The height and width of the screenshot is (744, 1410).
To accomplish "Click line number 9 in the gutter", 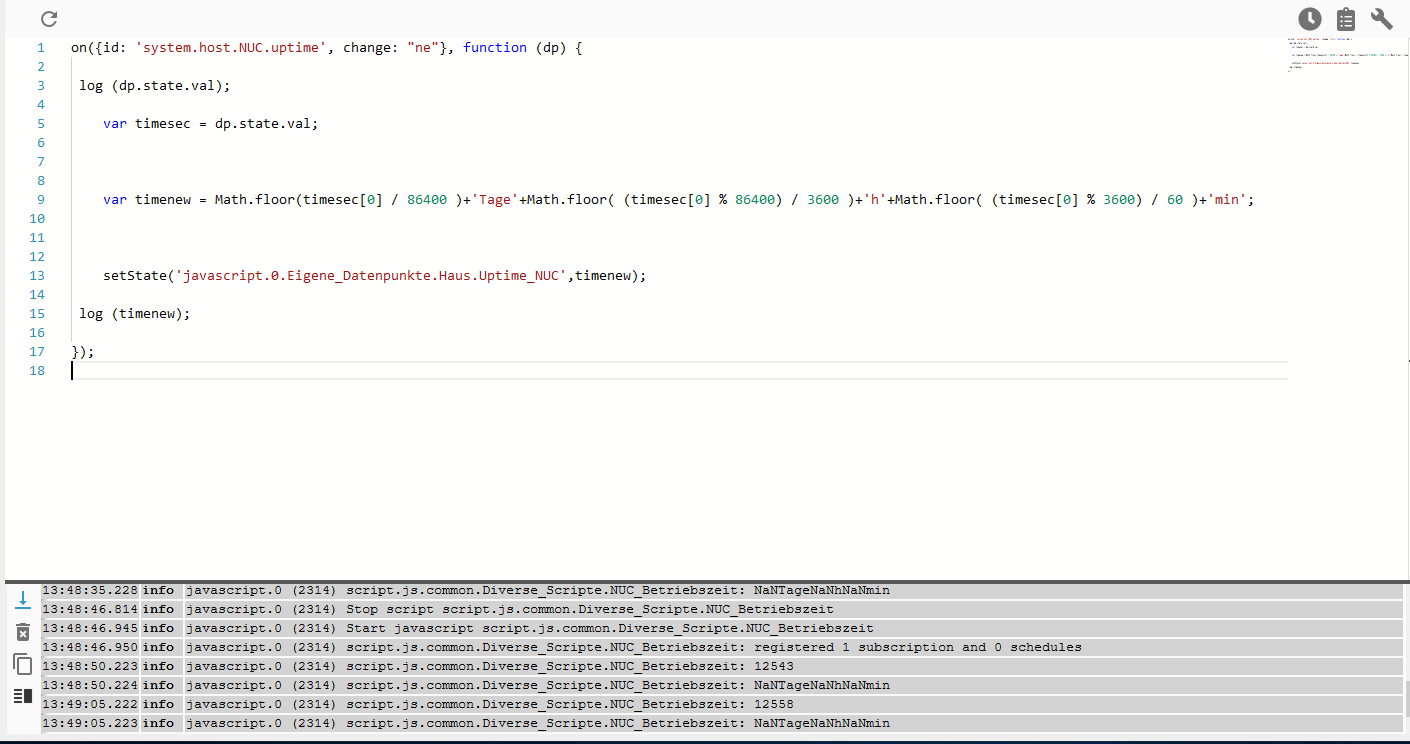I will (x=41, y=199).
